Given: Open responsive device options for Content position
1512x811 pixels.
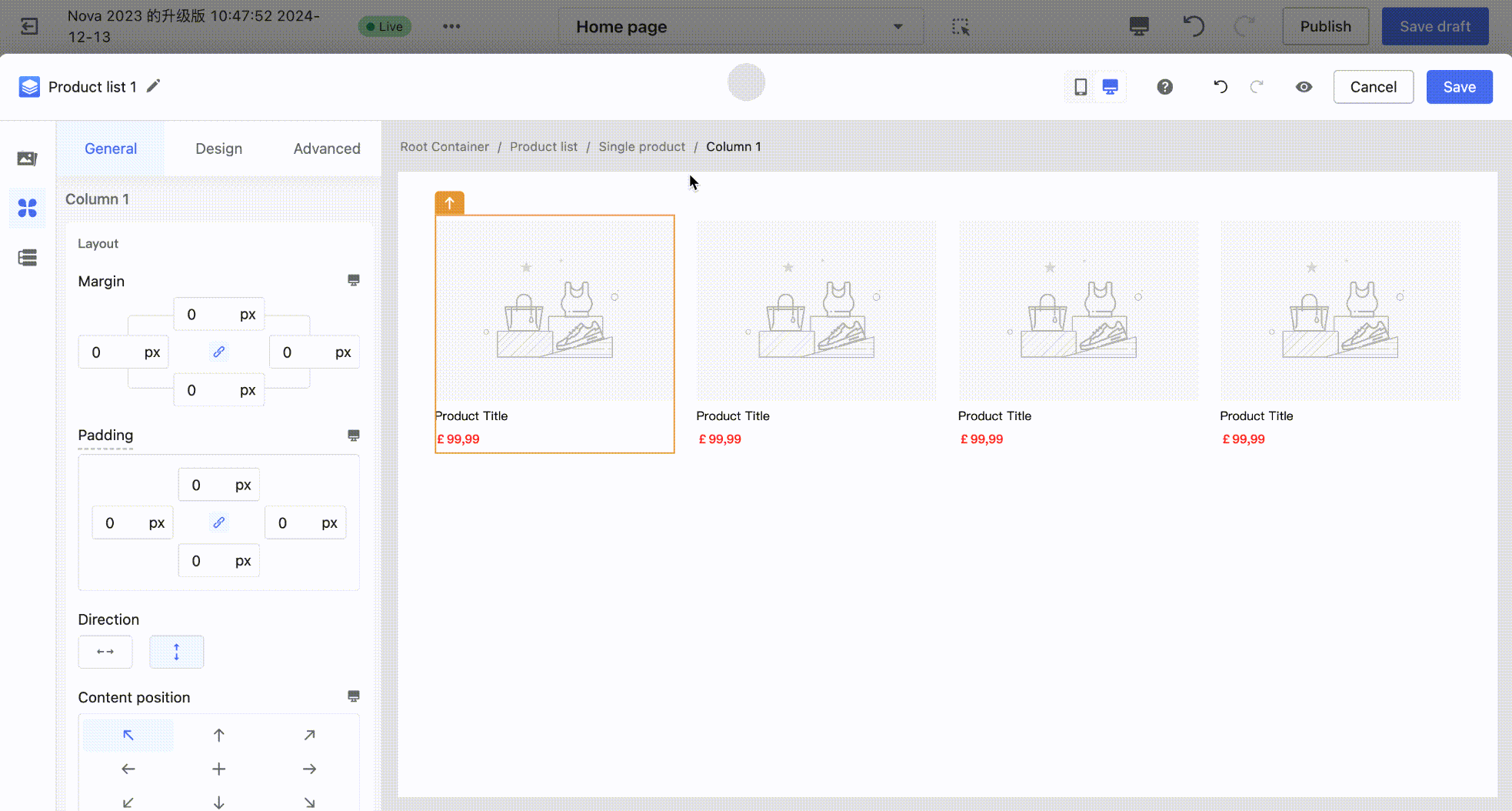Looking at the screenshot, I should coord(354,696).
